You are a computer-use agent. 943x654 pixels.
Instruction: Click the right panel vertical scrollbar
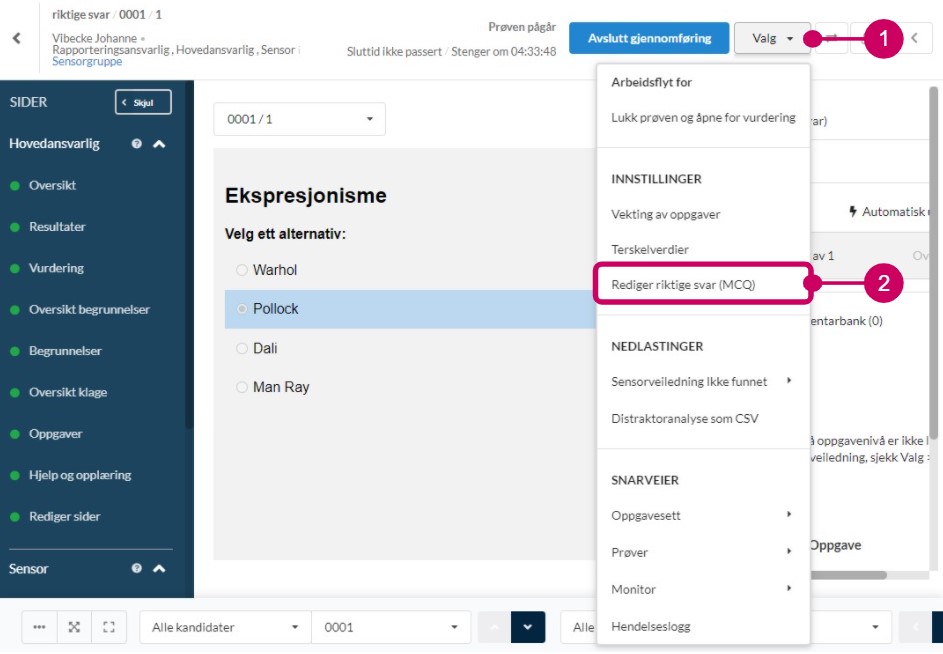[933, 265]
